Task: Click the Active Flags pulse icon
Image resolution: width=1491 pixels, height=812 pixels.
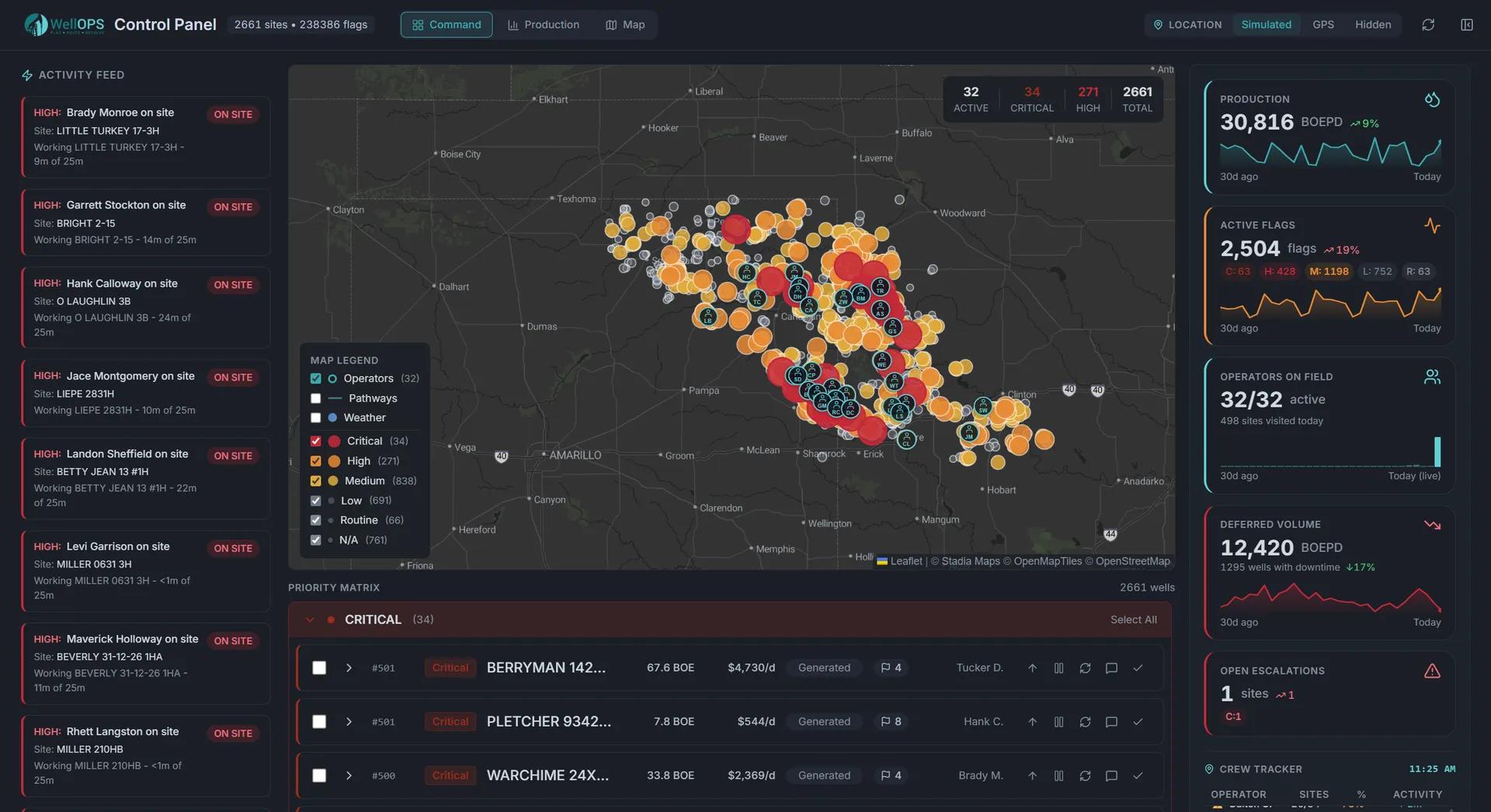Action: (x=1432, y=225)
